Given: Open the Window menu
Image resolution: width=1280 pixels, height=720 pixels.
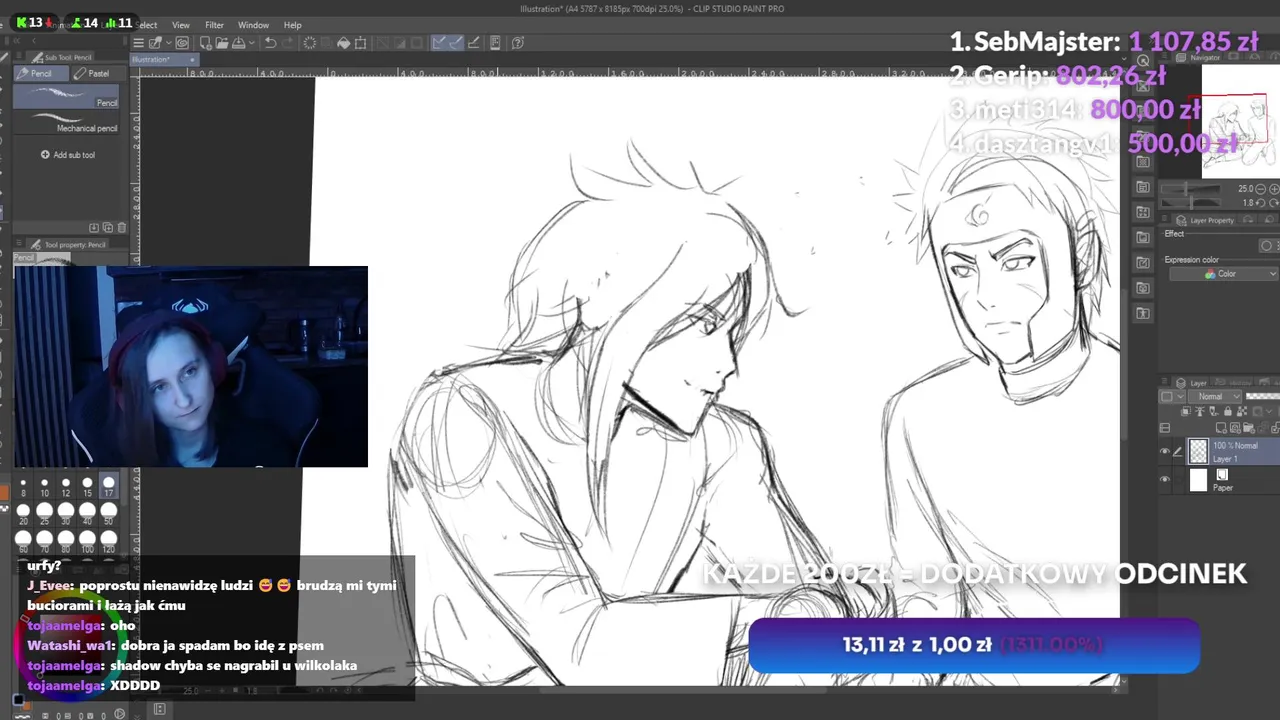Looking at the screenshot, I should click(x=253, y=25).
